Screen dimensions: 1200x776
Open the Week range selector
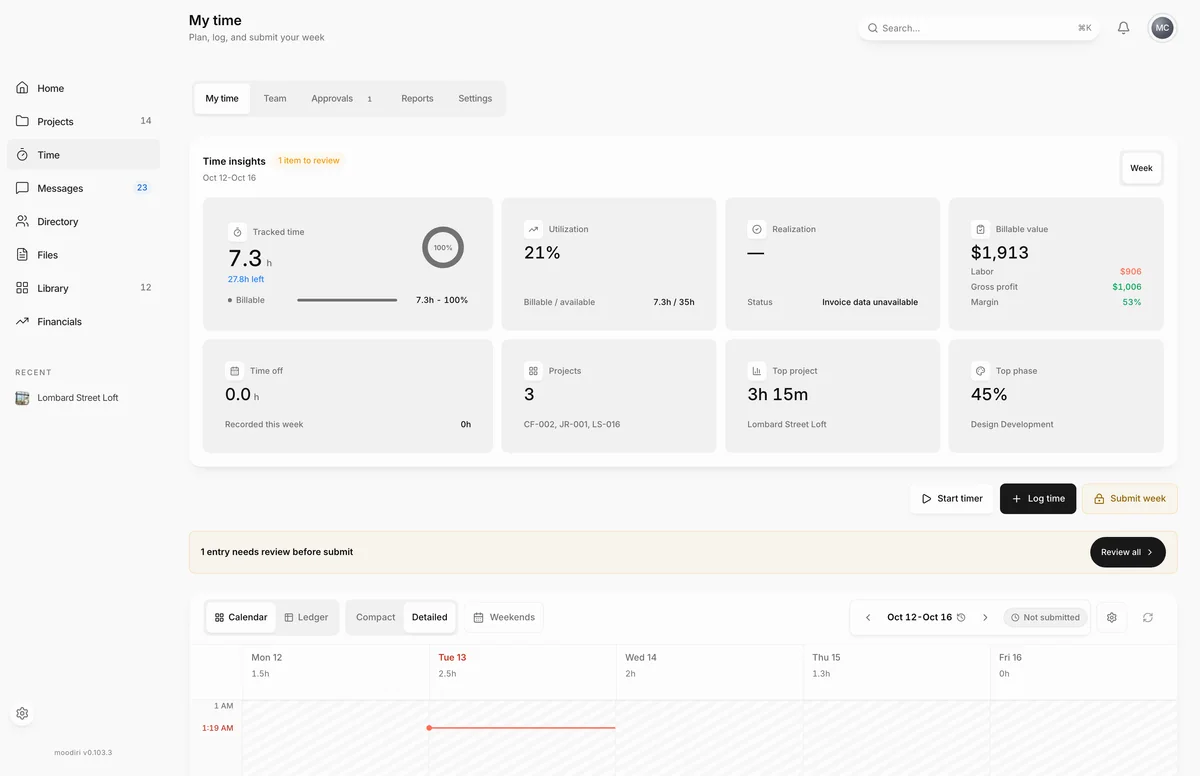[x=1141, y=168]
